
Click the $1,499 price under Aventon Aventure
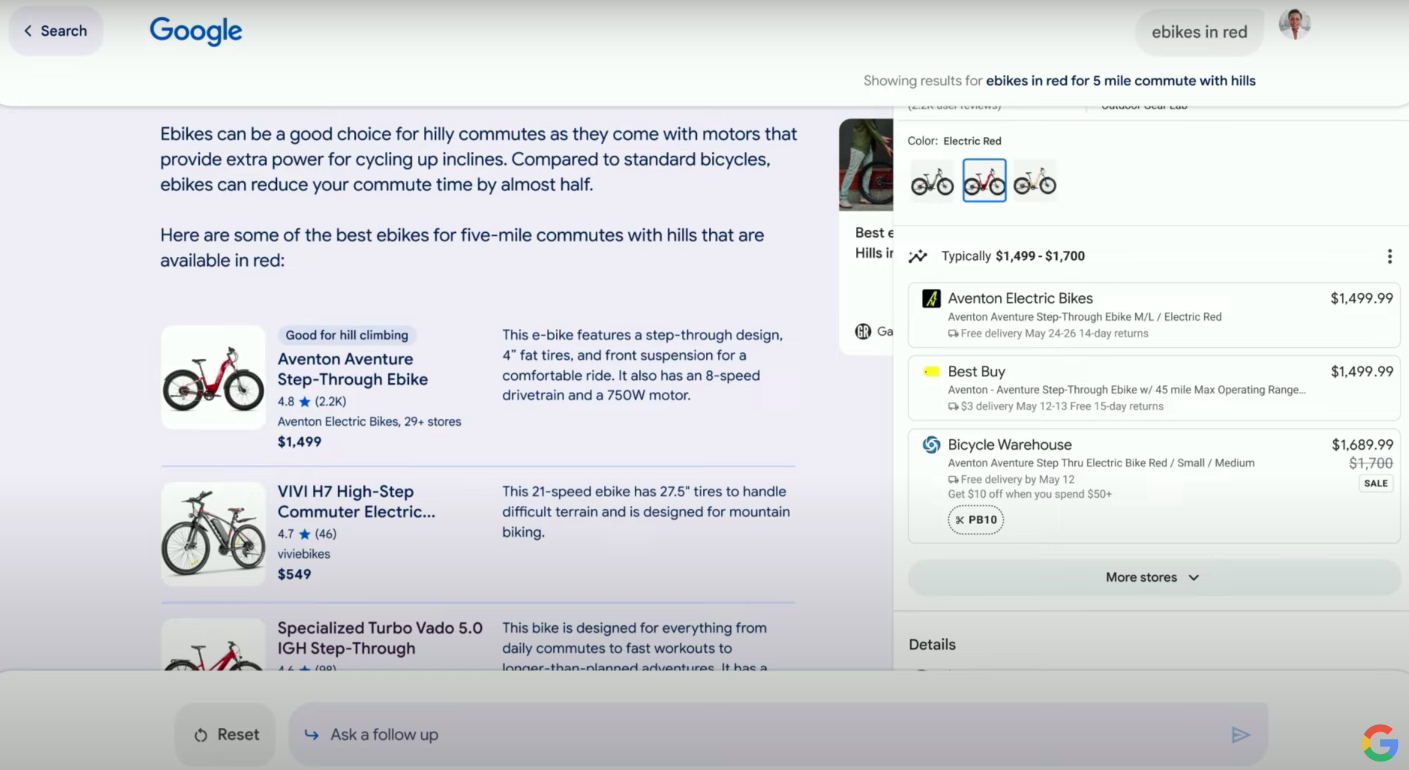coord(300,442)
